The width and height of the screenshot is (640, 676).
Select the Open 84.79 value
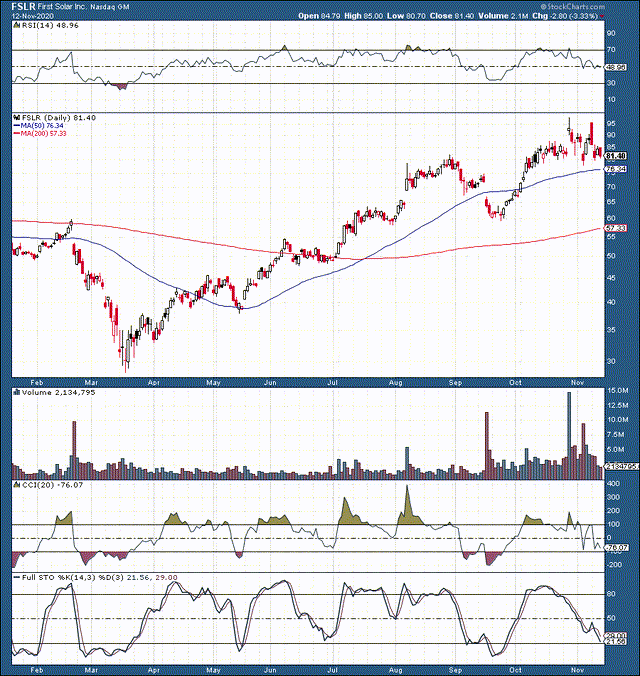click(x=319, y=16)
